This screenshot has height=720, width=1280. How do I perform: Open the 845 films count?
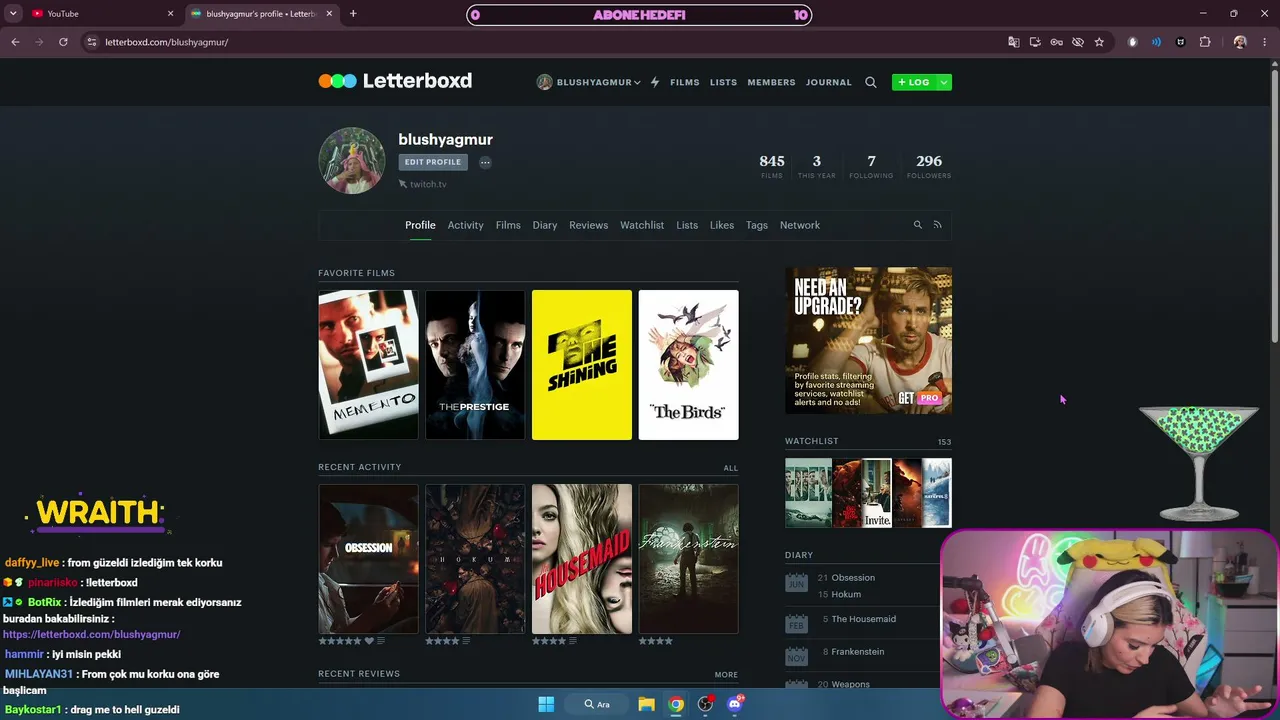tap(772, 165)
